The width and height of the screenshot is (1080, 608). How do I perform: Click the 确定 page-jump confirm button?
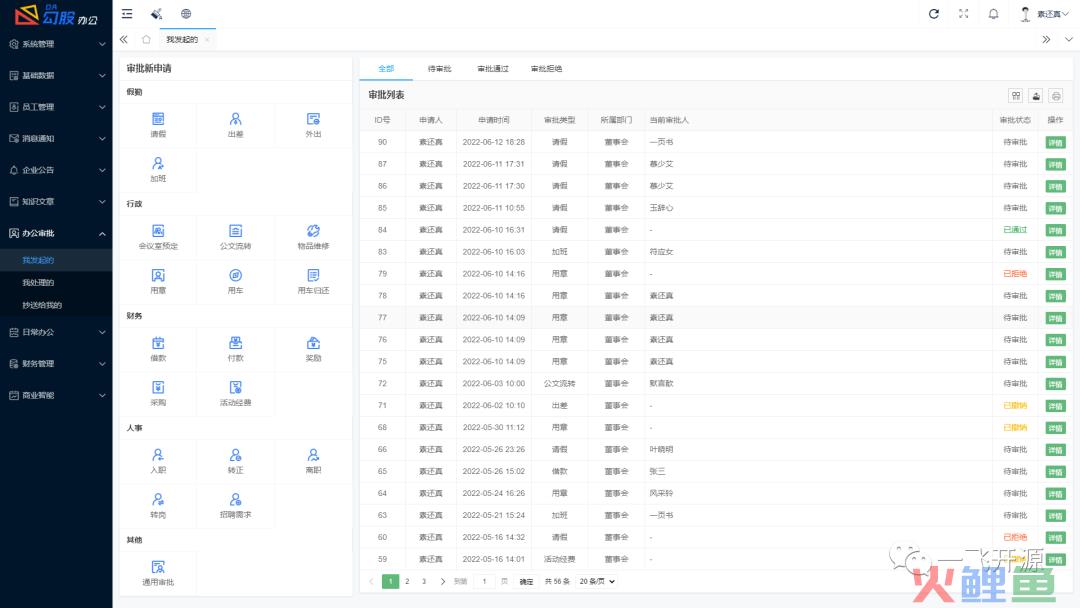(x=526, y=582)
